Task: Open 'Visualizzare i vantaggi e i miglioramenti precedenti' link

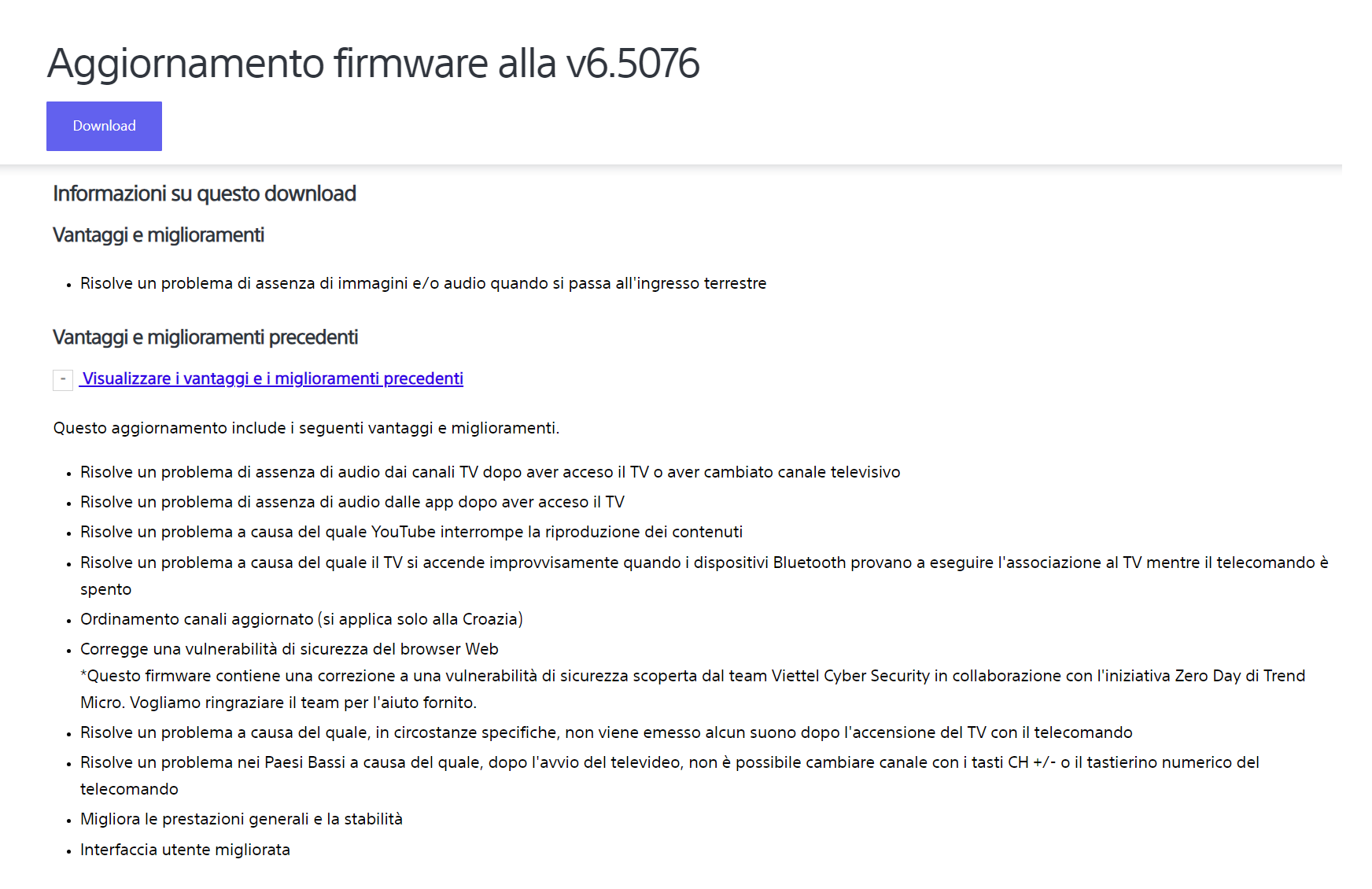Action: coord(272,378)
